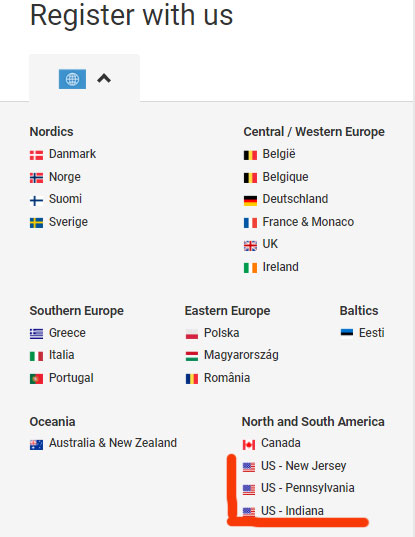Click the Canada flag icon
Screen dimensions: 415x537
coord(249,445)
